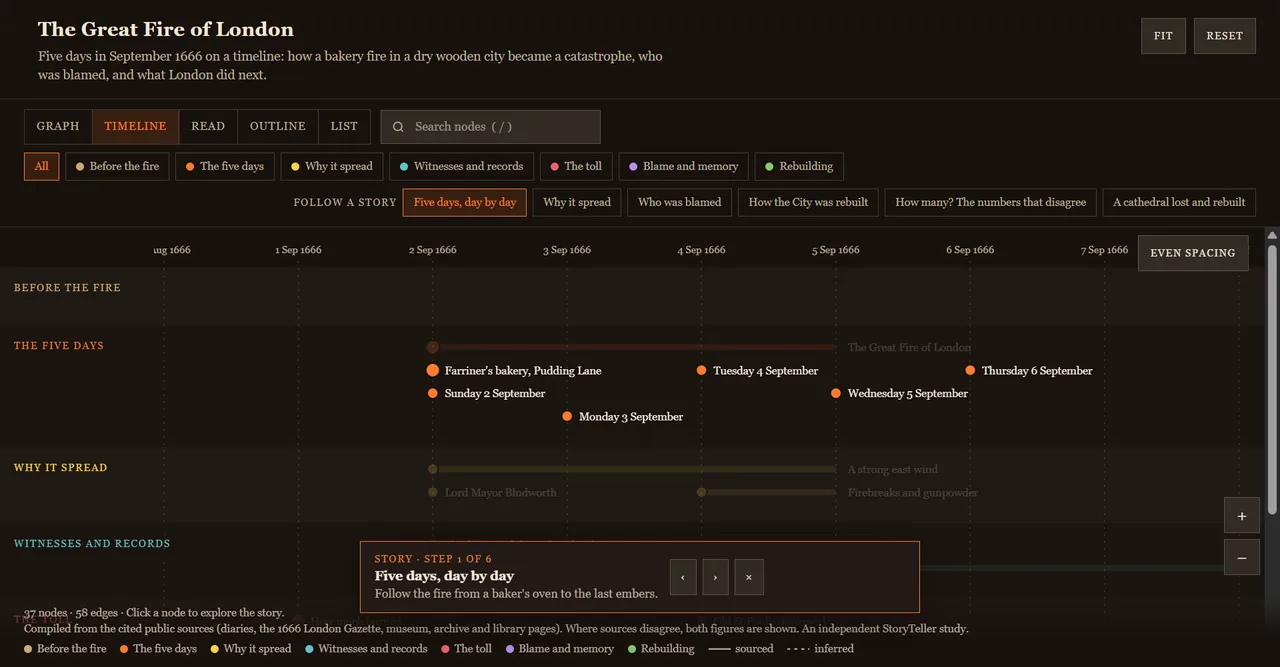1280x667 pixels.
Task: Click the 2 Sep 1666 axis label
Action: (433, 250)
